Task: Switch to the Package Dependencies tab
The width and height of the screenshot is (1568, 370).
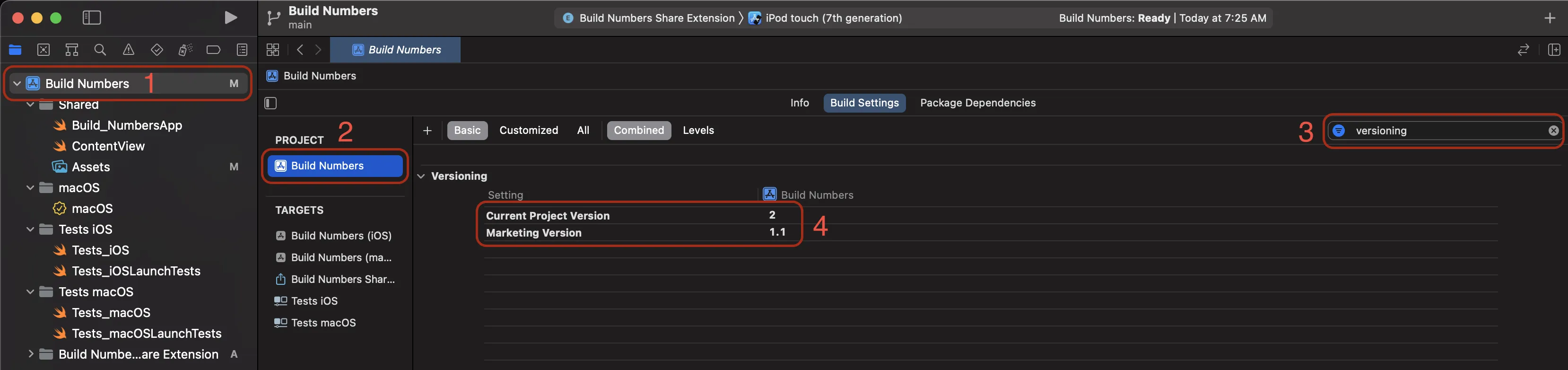Action: 977,103
